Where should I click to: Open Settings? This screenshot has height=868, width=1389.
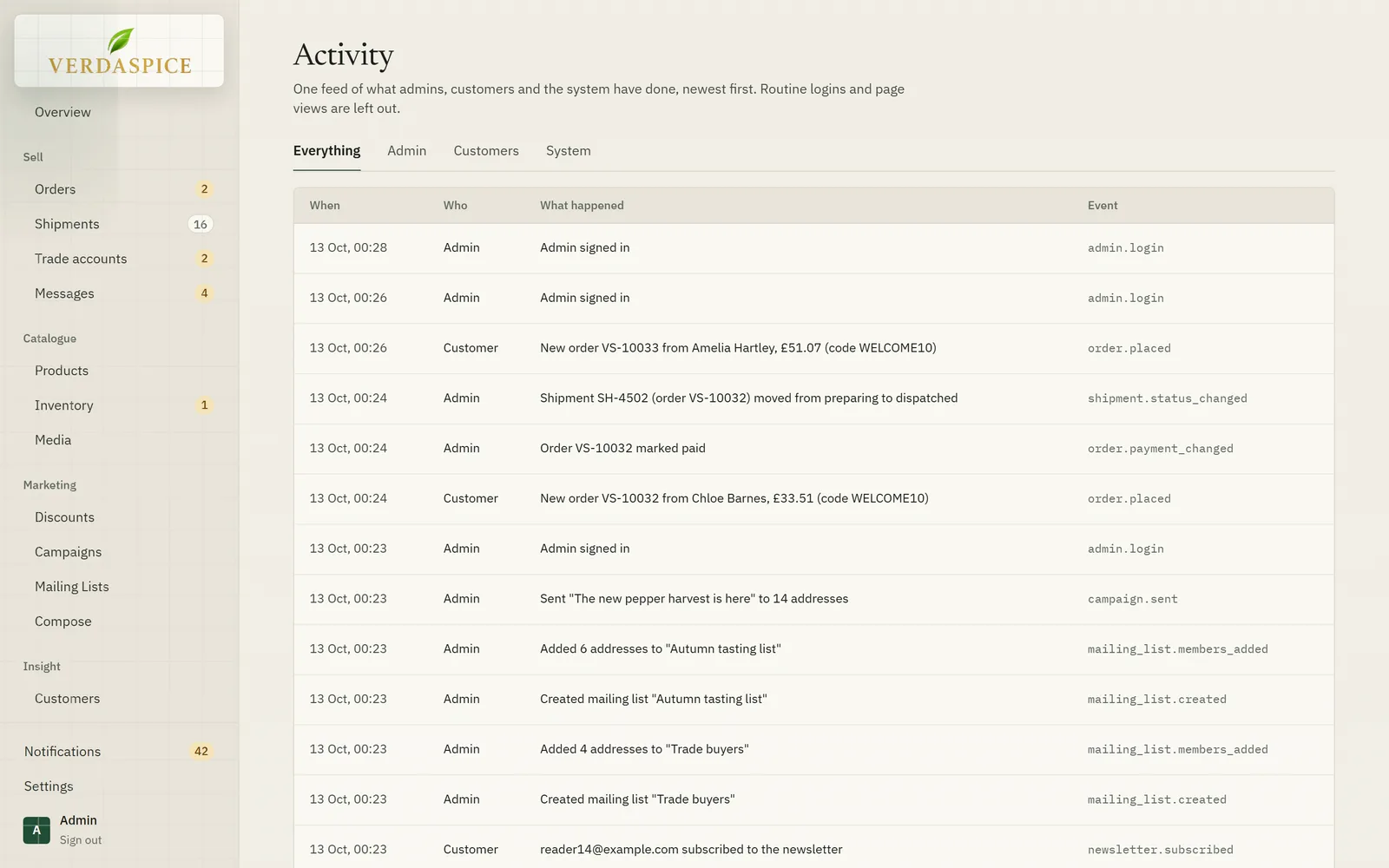pos(49,786)
